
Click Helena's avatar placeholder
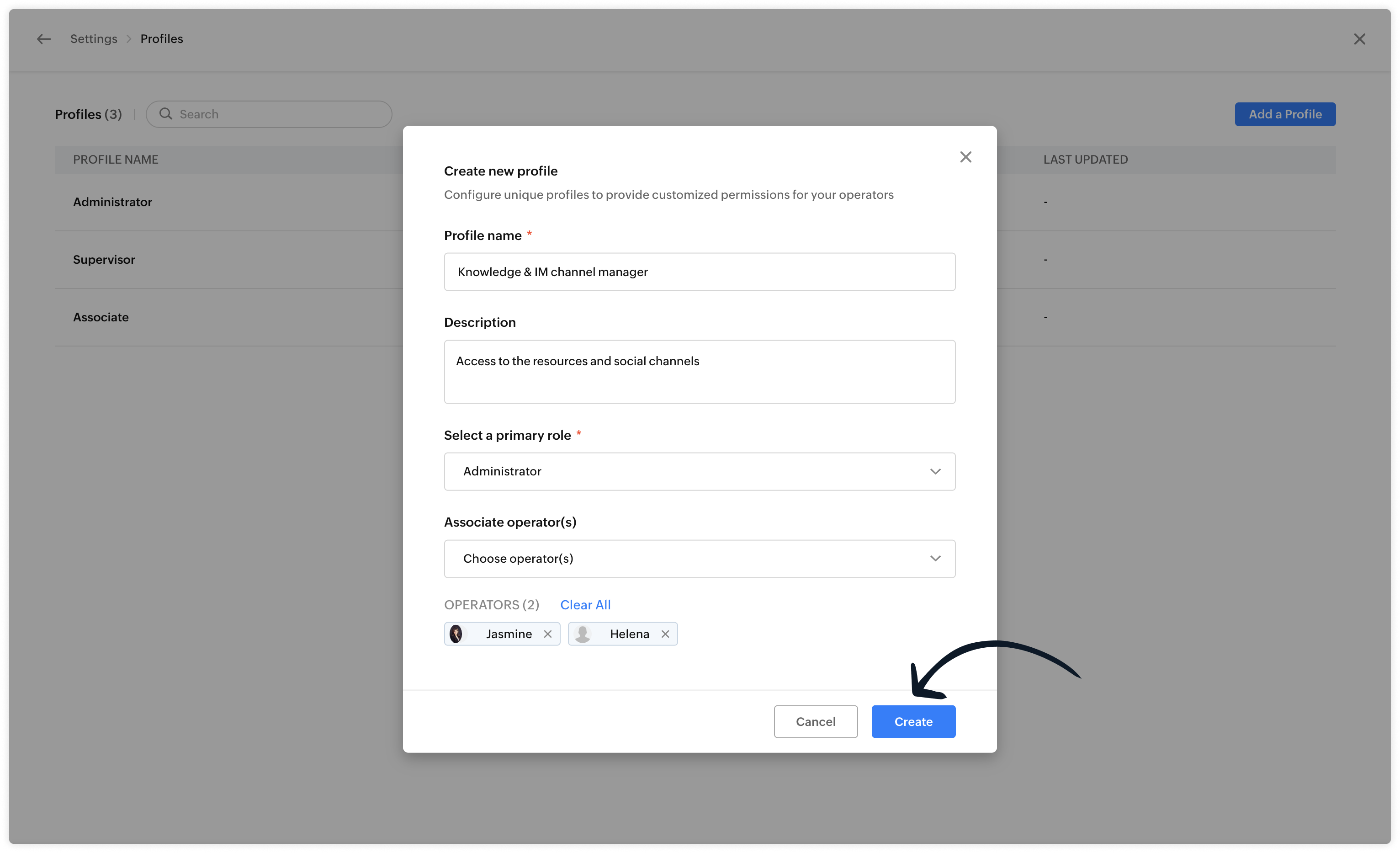tap(582, 634)
